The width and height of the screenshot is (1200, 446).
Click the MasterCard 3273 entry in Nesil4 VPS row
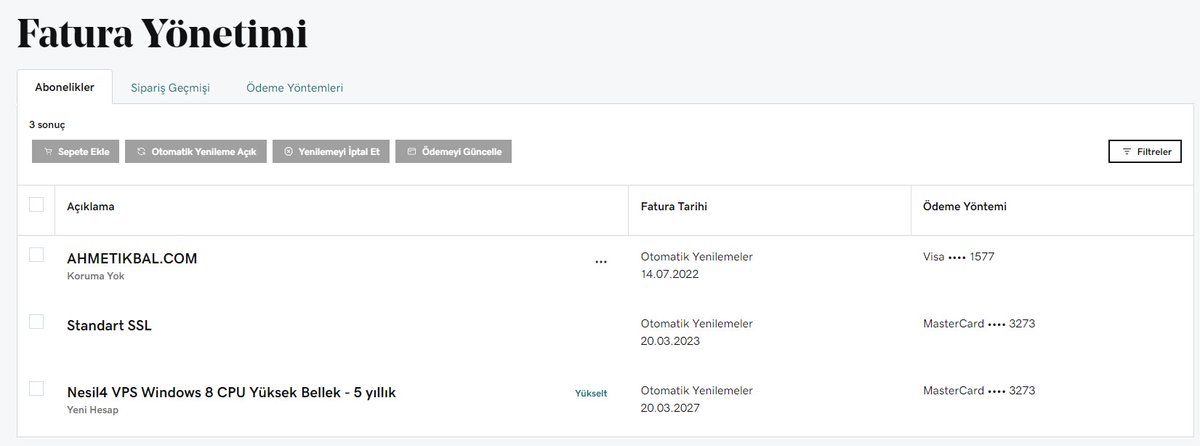978,391
